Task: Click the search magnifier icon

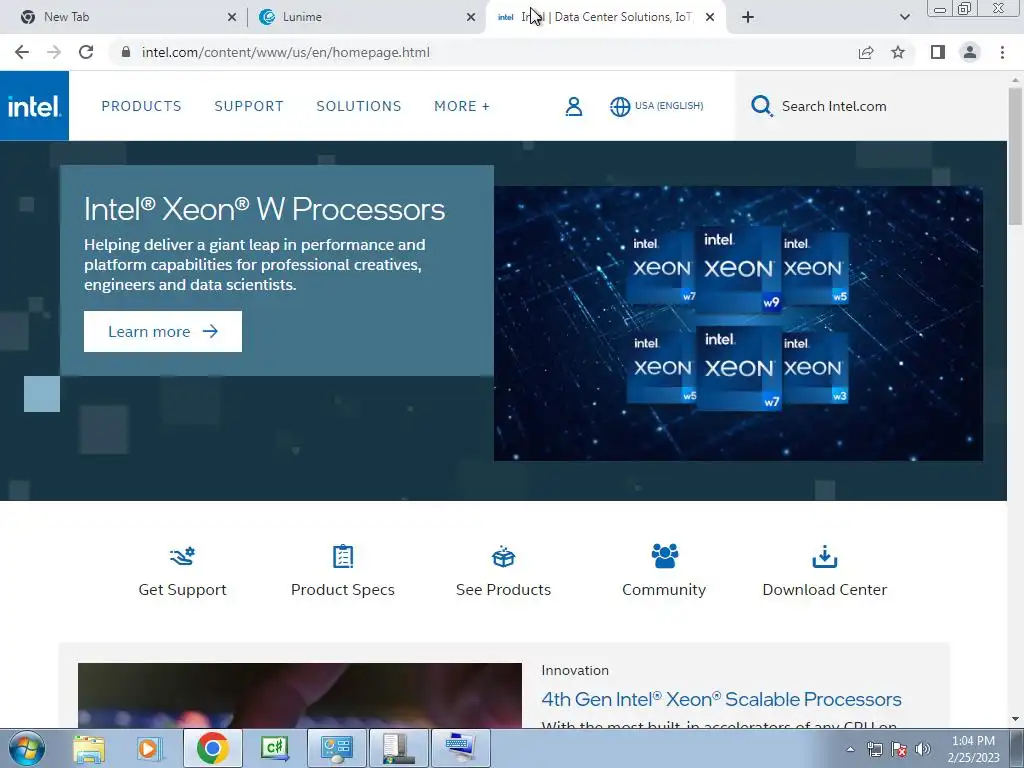Action: pos(761,106)
